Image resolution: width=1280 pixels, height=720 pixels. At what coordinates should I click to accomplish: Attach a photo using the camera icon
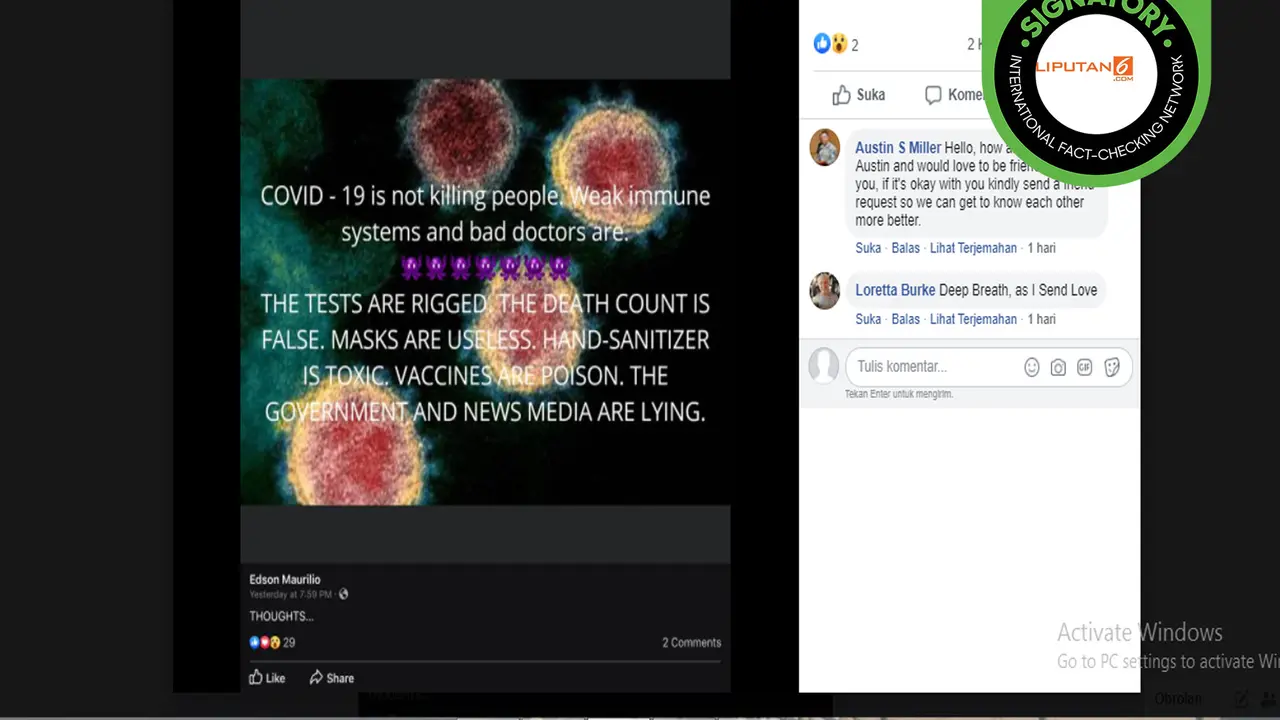(x=1058, y=367)
